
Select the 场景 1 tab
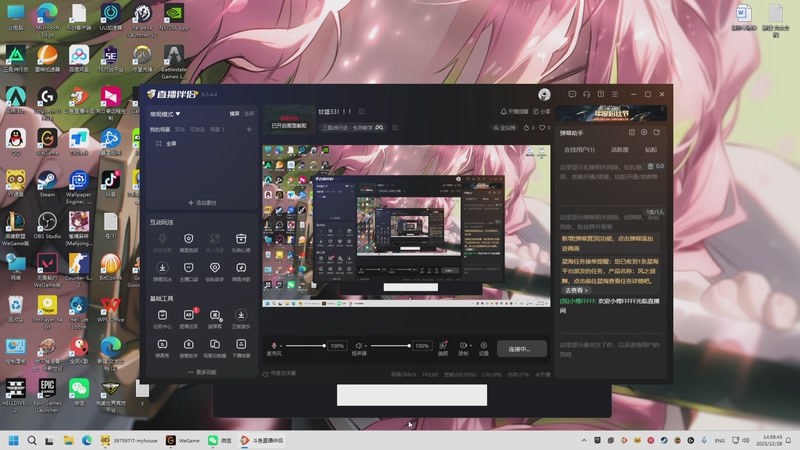click(217, 130)
